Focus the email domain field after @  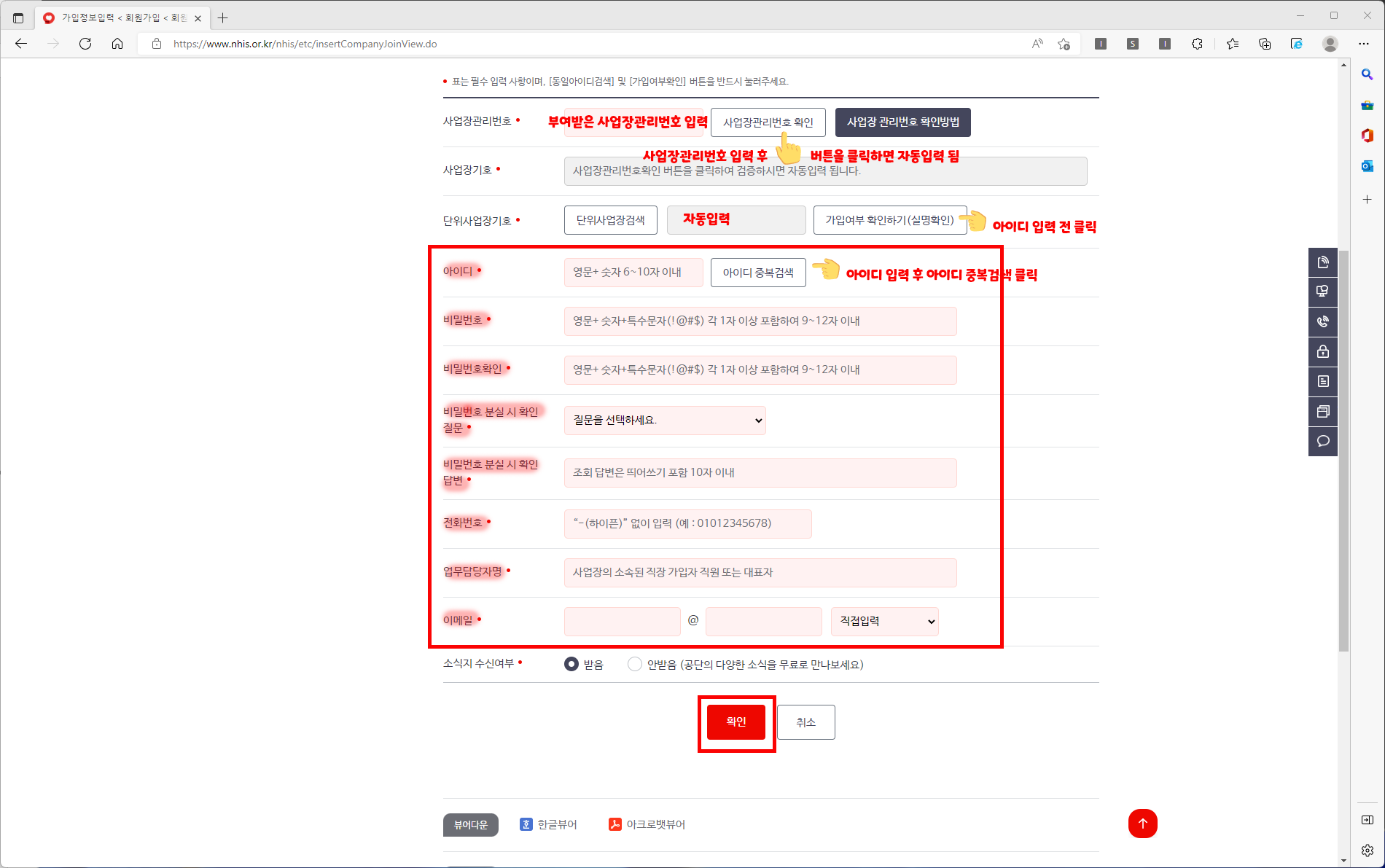tap(764, 622)
